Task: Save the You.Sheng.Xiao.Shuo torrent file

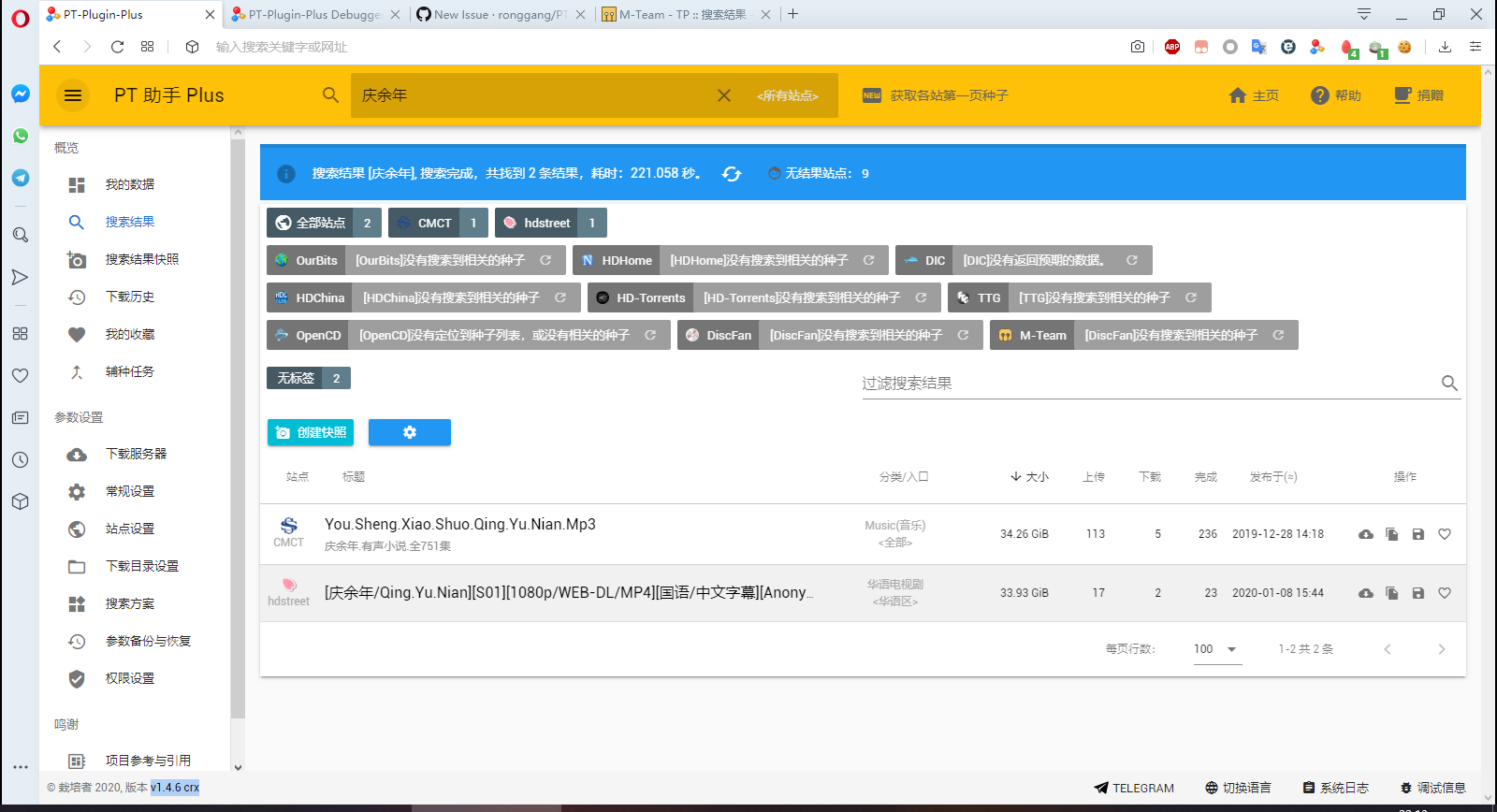Action: coord(1418,534)
